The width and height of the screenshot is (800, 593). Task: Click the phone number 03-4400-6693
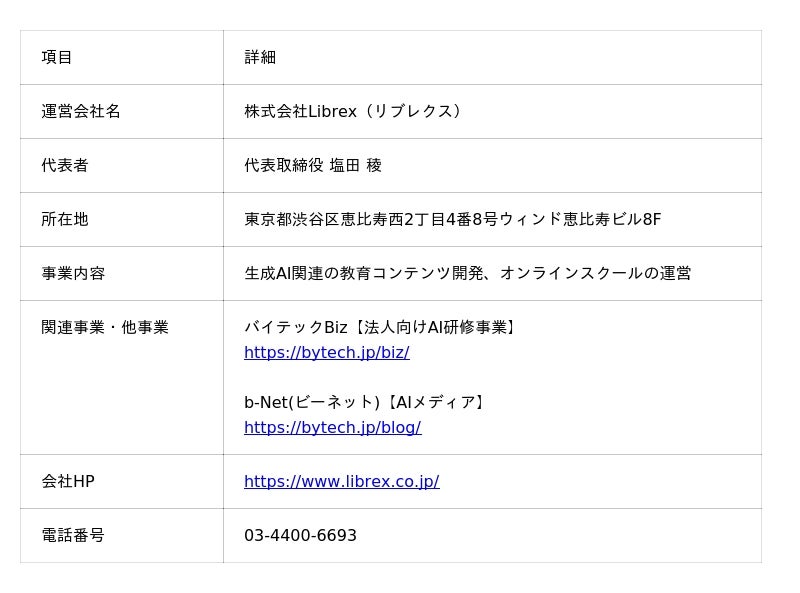click(300, 536)
